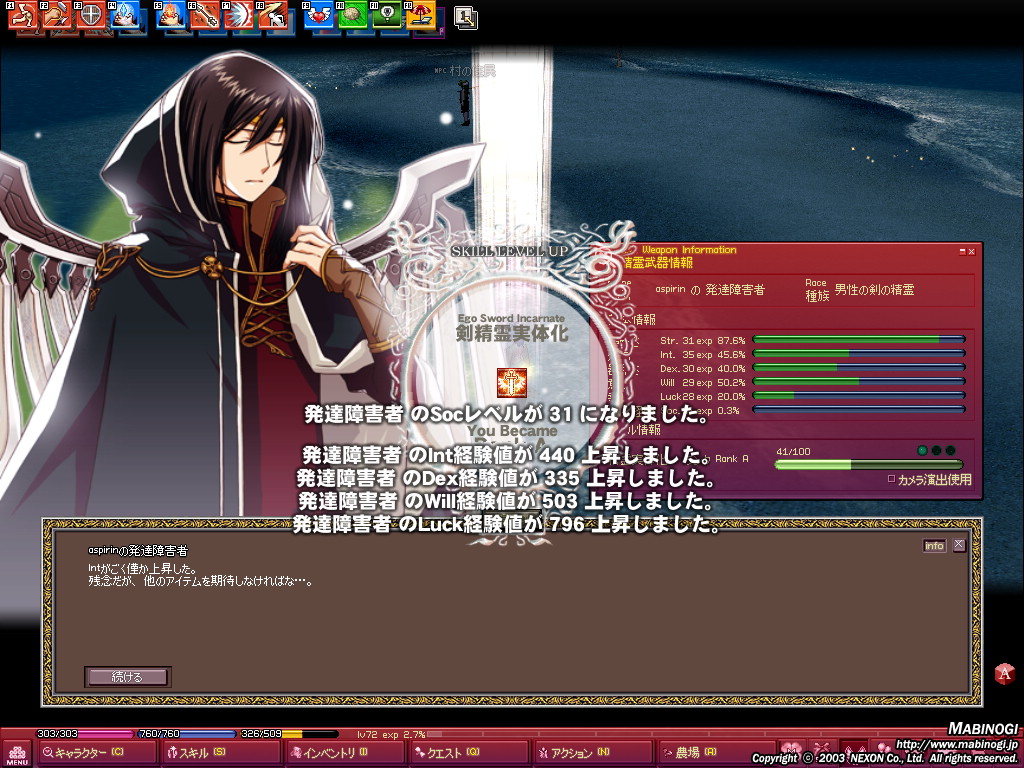Click the 村の住民 NPC name label
The height and width of the screenshot is (768, 1024).
pos(472,71)
